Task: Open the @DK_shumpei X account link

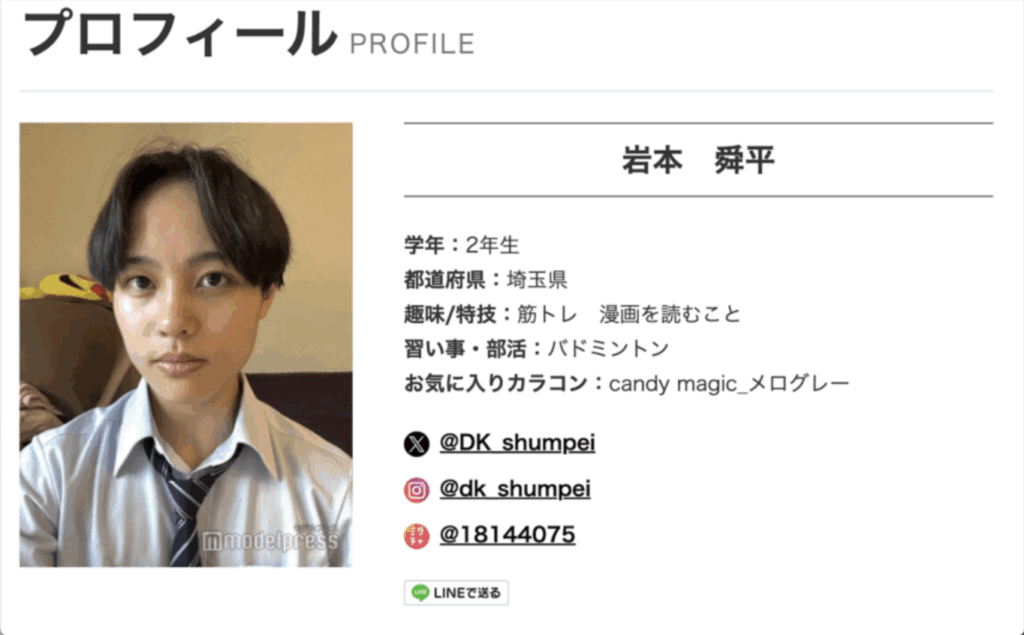Action: pyautogui.click(x=517, y=443)
